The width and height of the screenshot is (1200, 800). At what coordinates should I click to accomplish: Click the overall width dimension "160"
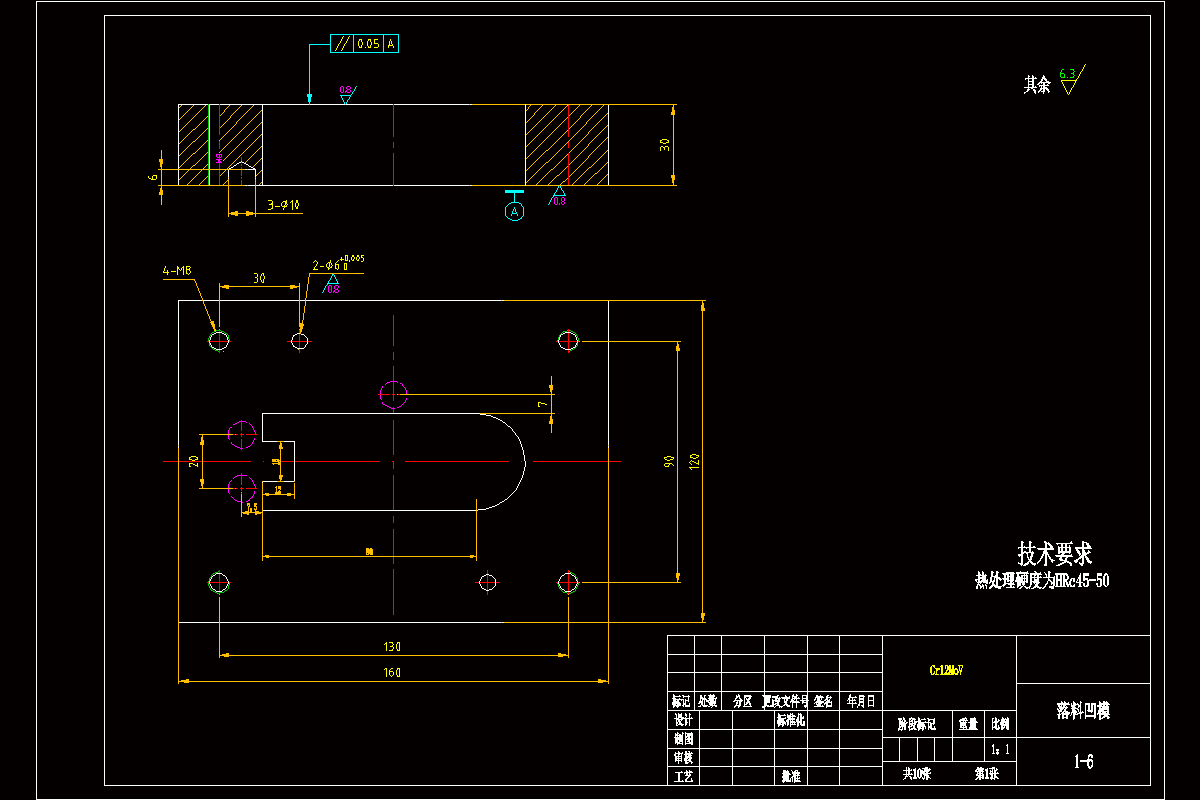391,673
